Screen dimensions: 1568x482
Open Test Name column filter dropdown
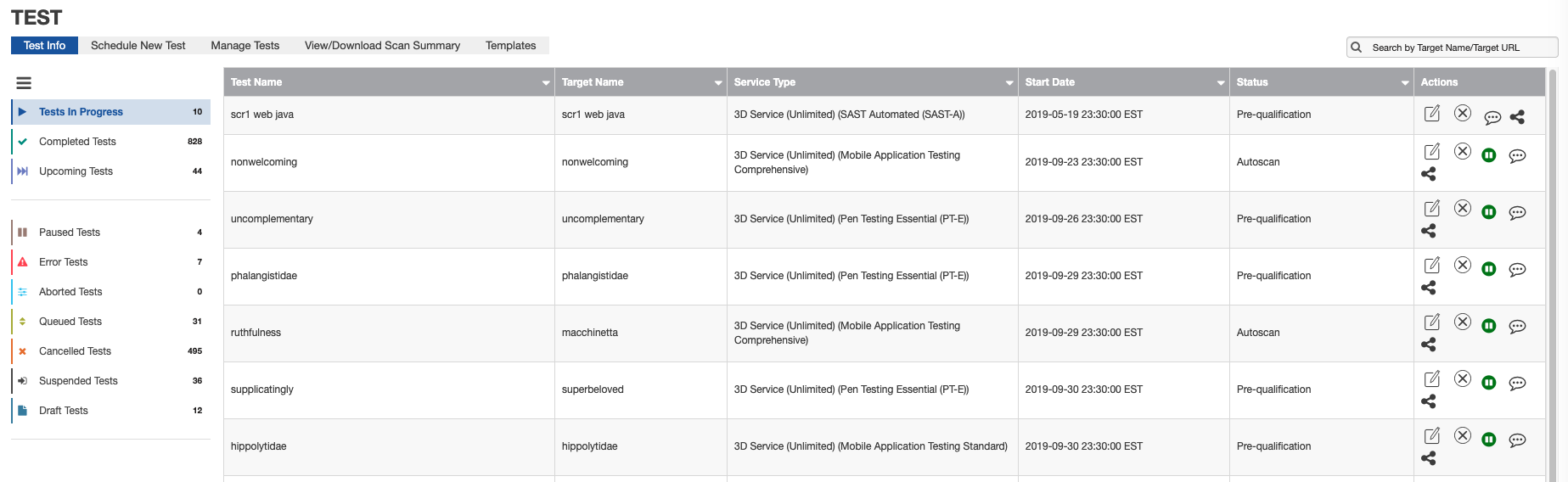[x=546, y=83]
